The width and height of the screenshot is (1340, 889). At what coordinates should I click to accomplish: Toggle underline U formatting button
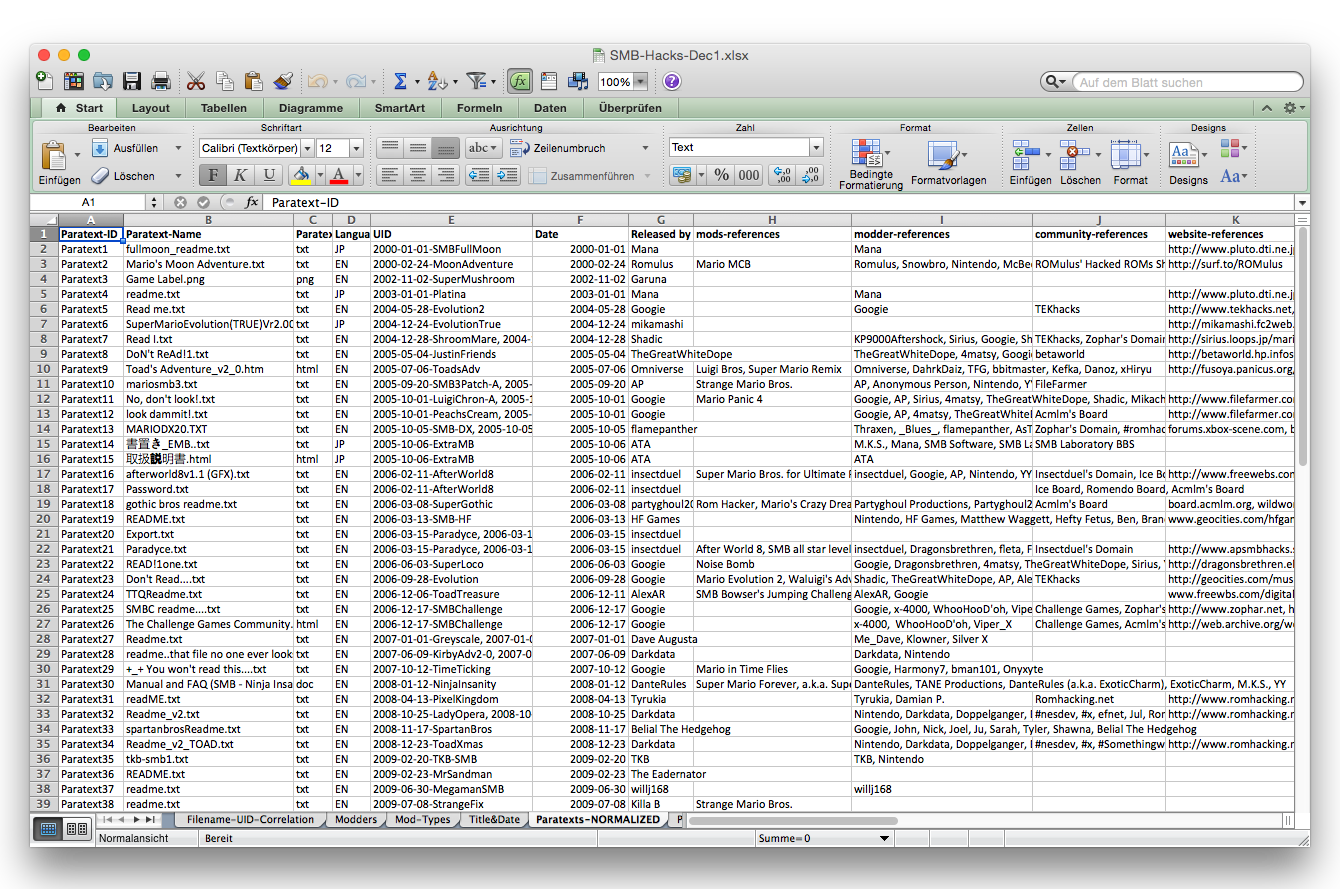tap(269, 175)
